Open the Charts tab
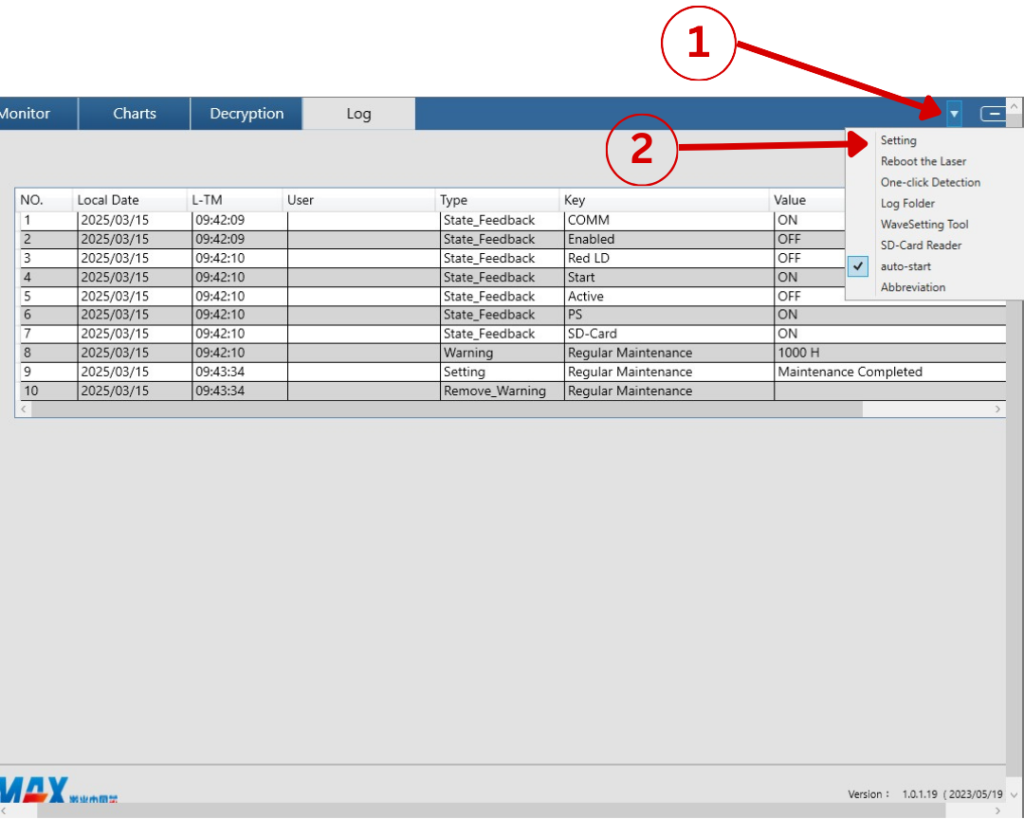 pyautogui.click(x=134, y=113)
